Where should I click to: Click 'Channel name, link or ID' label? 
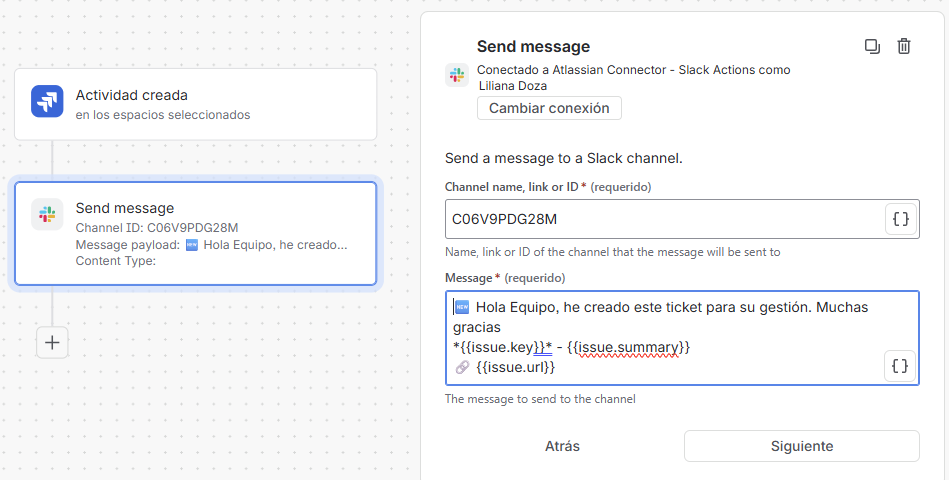click(511, 187)
